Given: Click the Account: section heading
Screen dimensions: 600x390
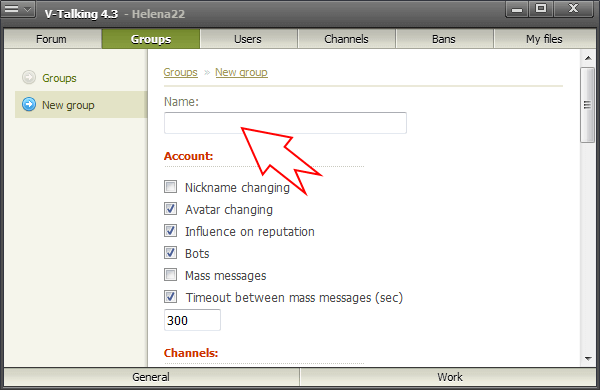Looking at the screenshot, I should [x=189, y=156].
